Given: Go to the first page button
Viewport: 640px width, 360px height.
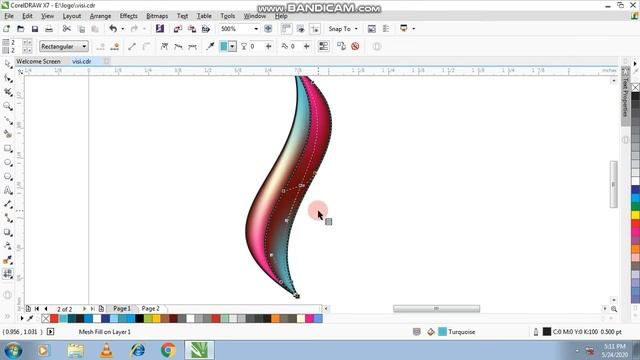Looking at the screenshot, I should click(37, 309).
